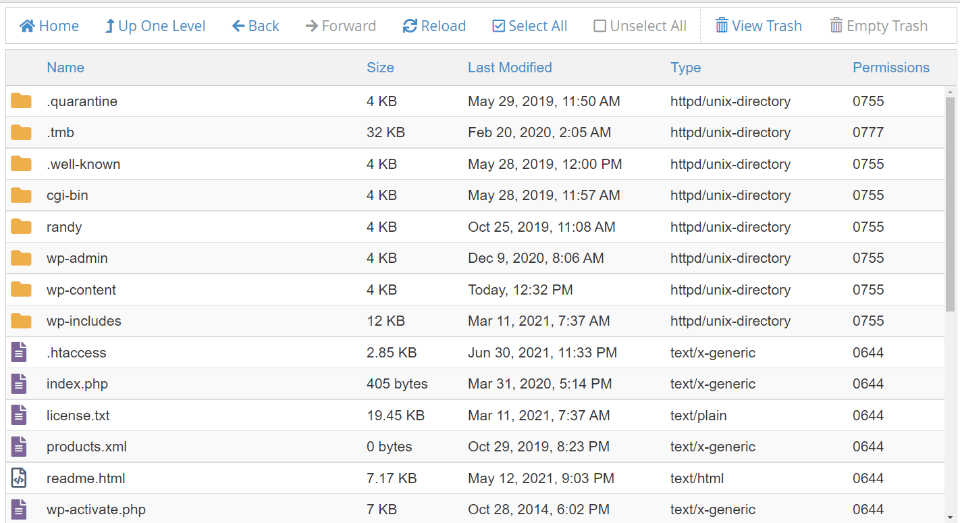Click the wp-content folder icon
This screenshot has height=523, width=960.
(21, 289)
